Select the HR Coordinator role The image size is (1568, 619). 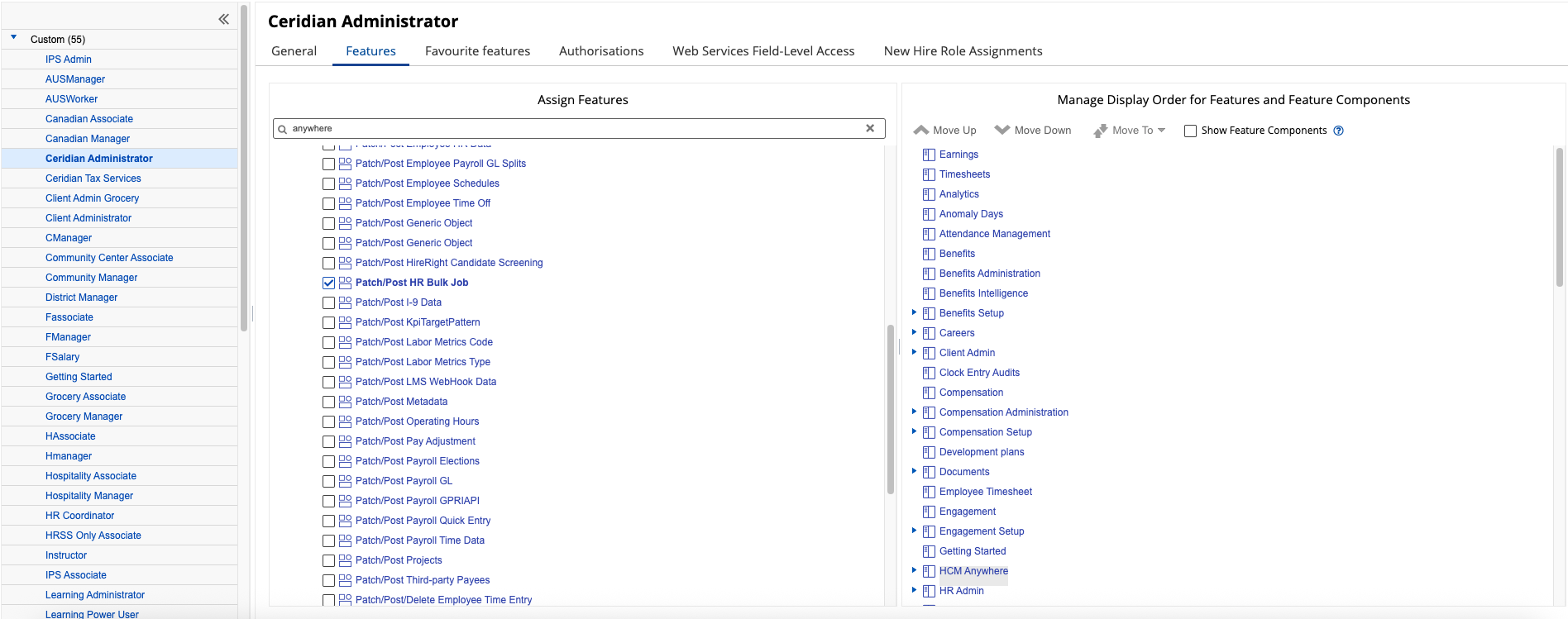click(79, 516)
